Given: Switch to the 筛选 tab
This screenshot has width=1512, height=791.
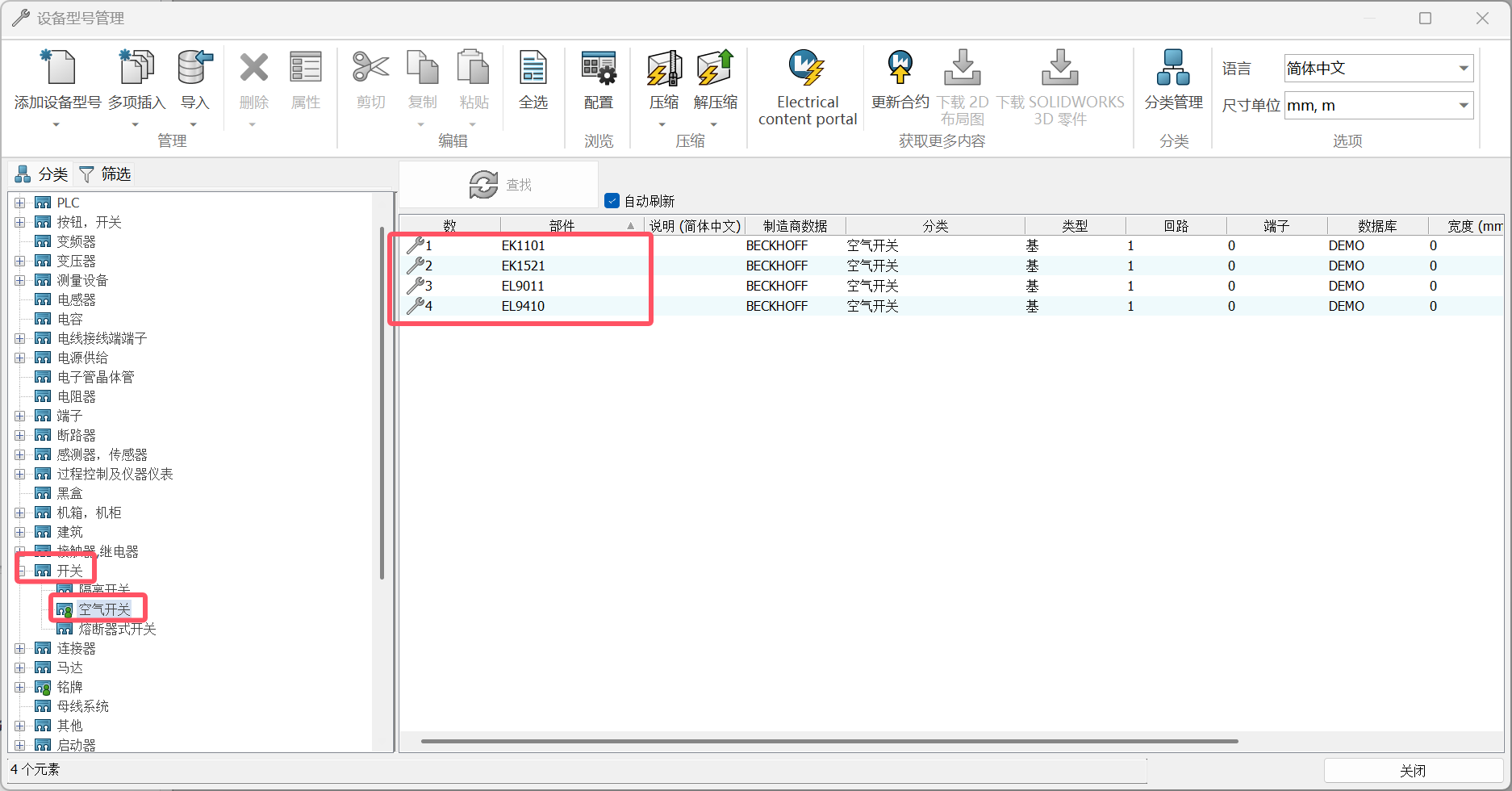Looking at the screenshot, I should (x=106, y=174).
